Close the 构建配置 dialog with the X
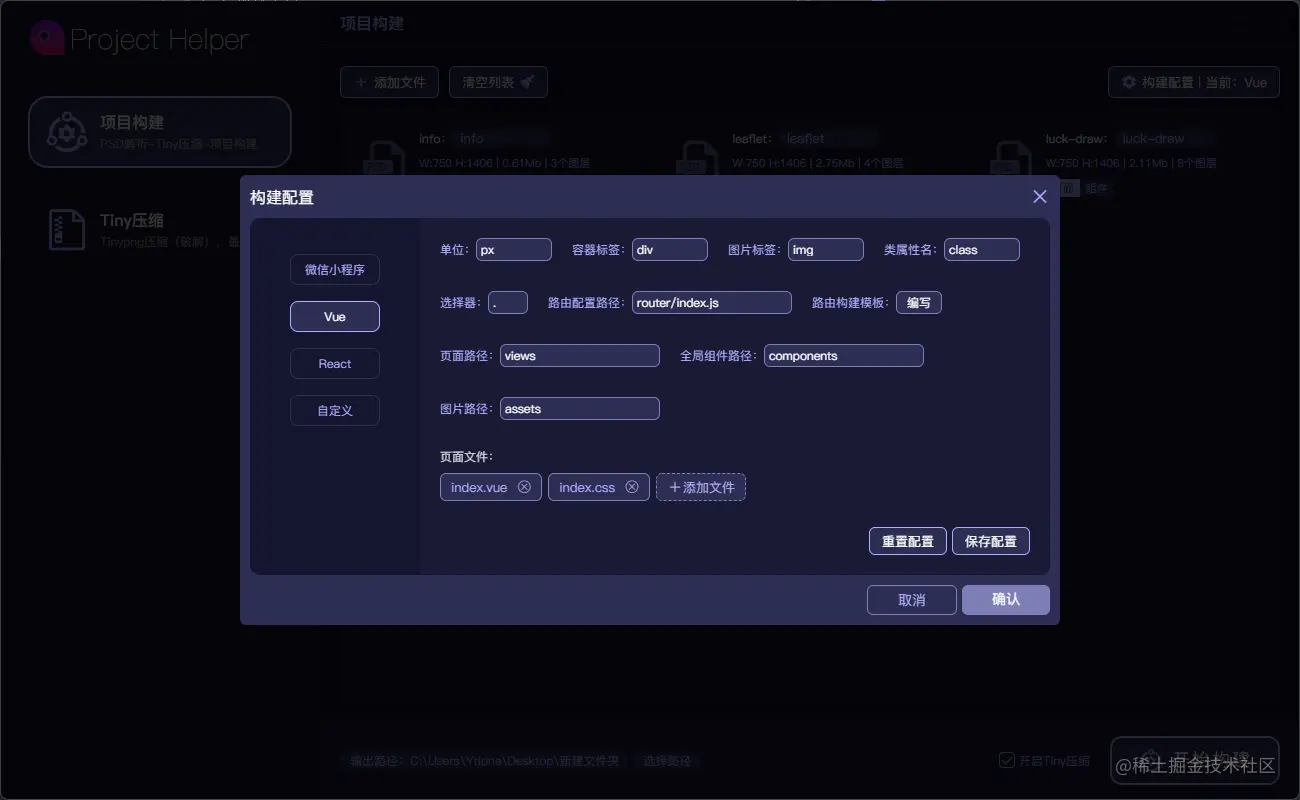 [x=1040, y=197]
